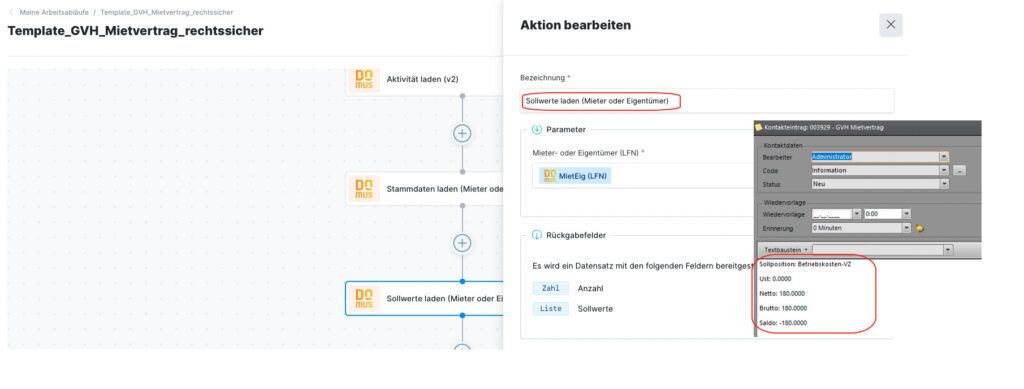Select the MietEig (LFN) parameter chip
The height and width of the screenshot is (389, 1024).
[575, 176]
